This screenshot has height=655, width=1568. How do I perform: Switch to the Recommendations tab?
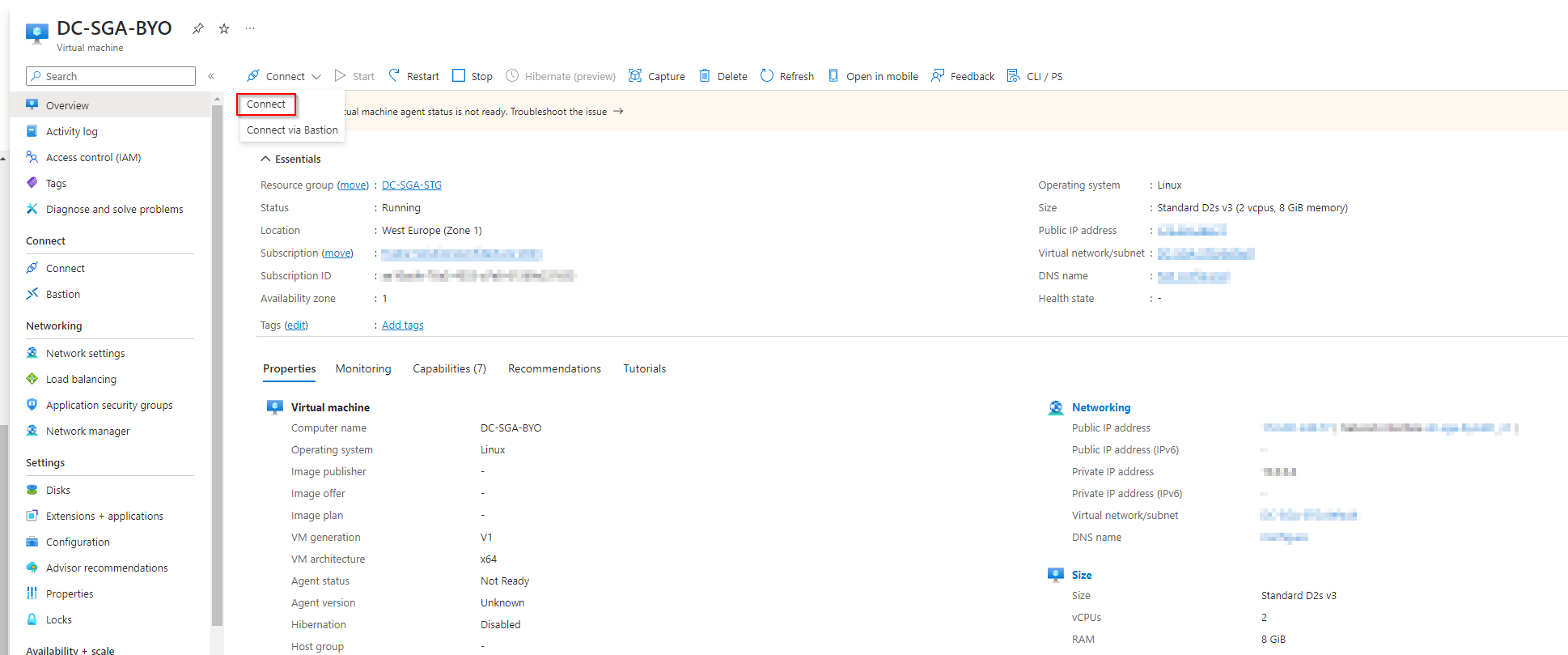pos(554,369)
